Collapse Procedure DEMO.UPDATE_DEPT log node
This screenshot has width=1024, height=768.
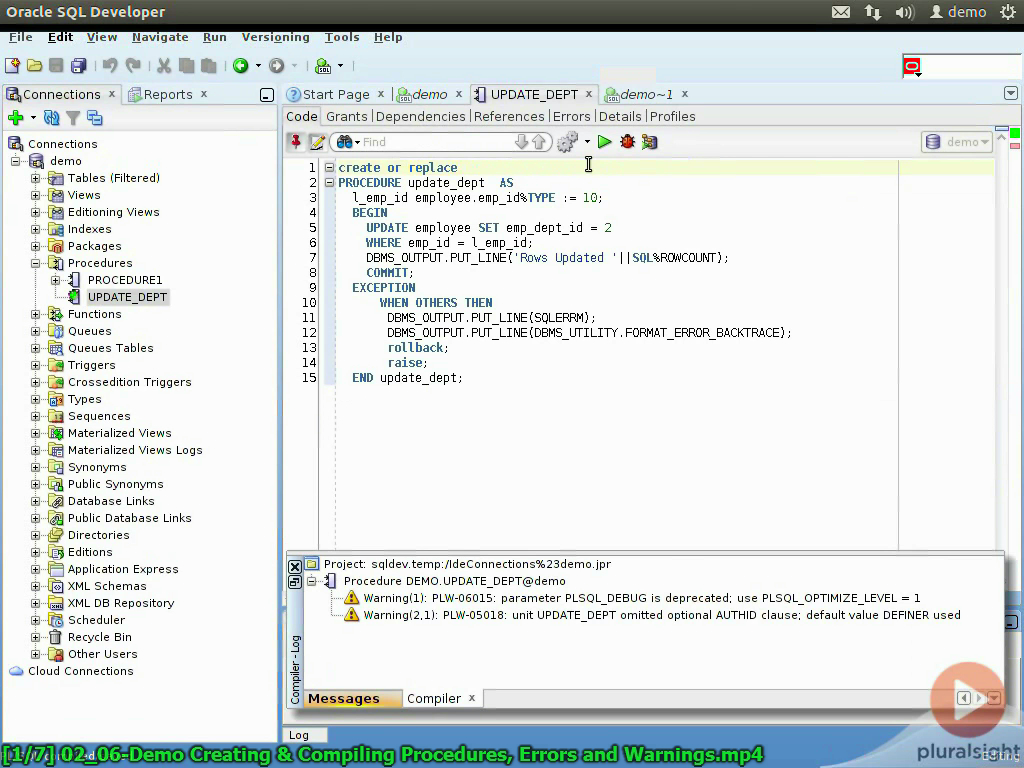[312, 581]
